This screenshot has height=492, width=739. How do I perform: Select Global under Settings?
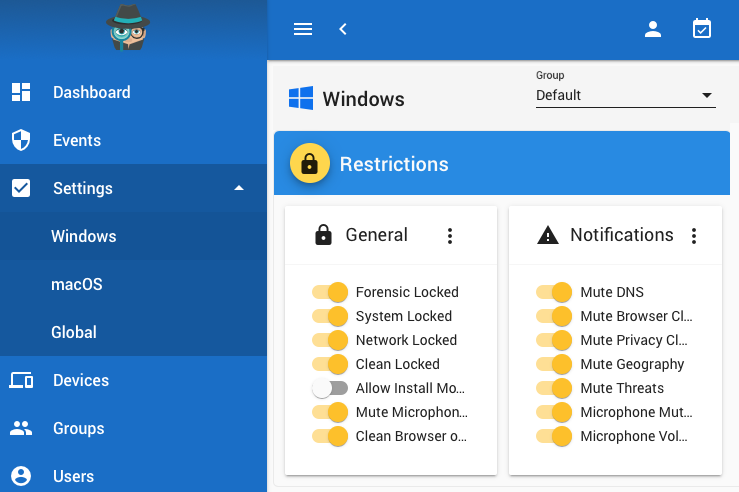(x=133, y=332)
